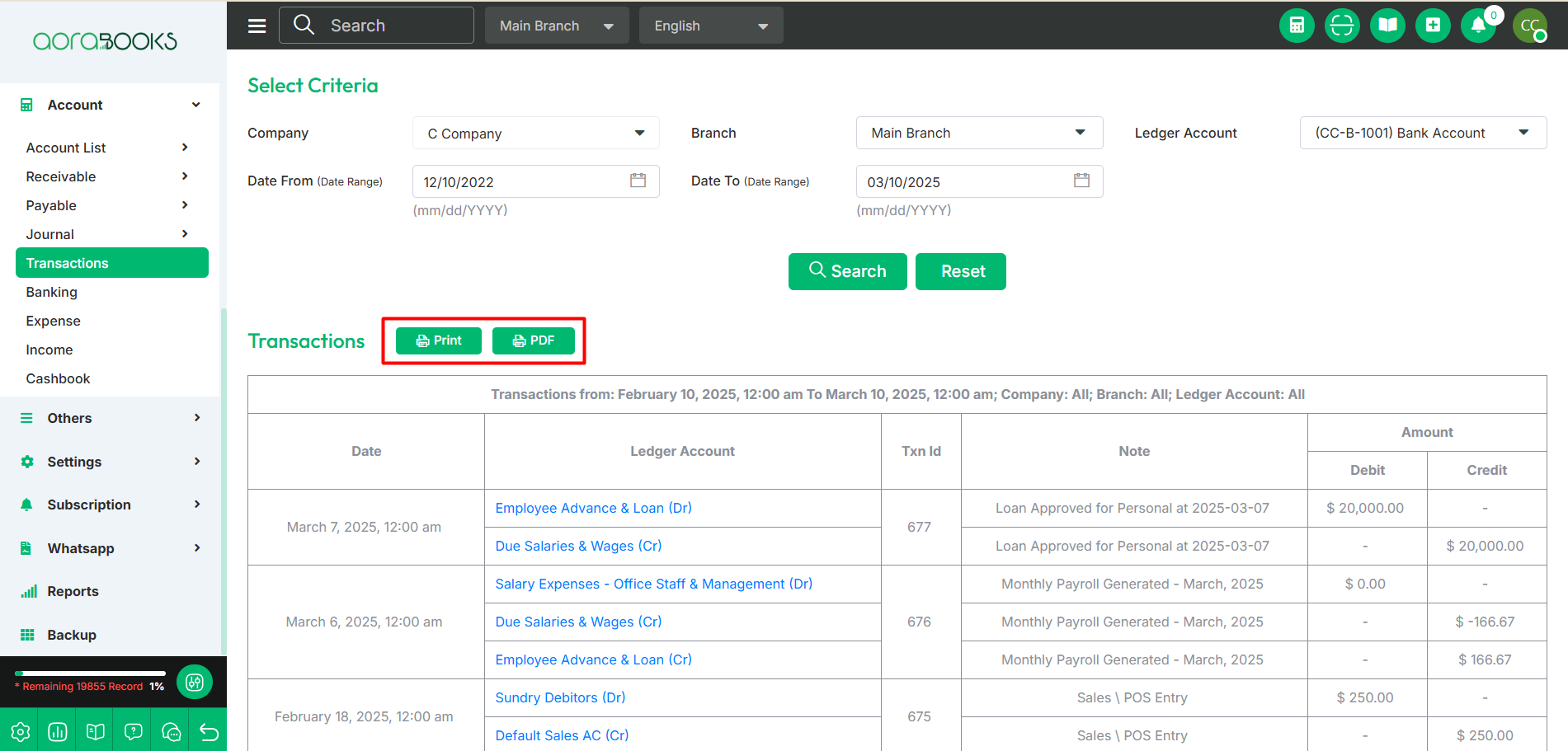Click the remaining records progress bar

(91, 674)
